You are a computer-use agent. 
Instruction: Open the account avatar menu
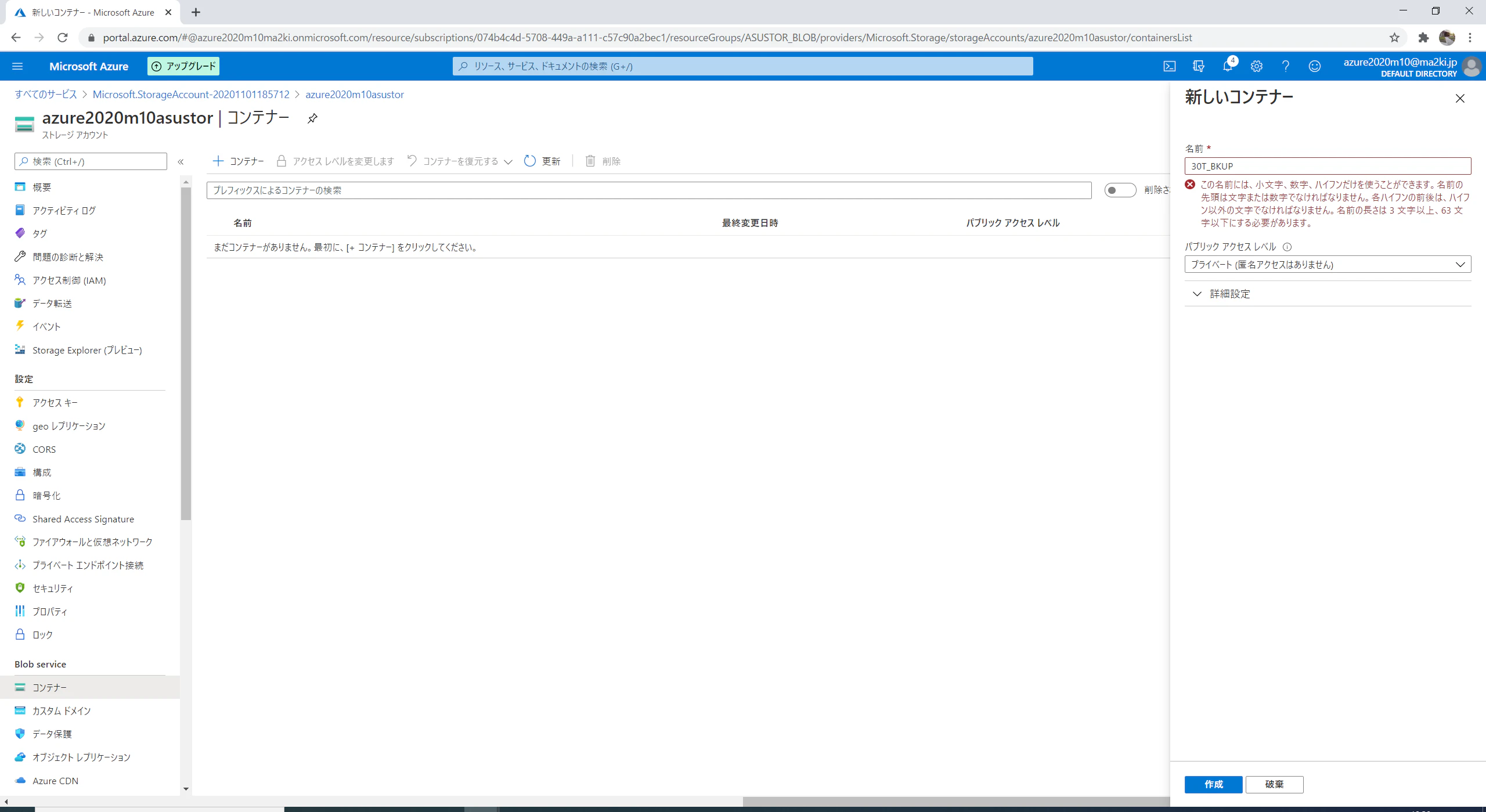click(1471, 66)
